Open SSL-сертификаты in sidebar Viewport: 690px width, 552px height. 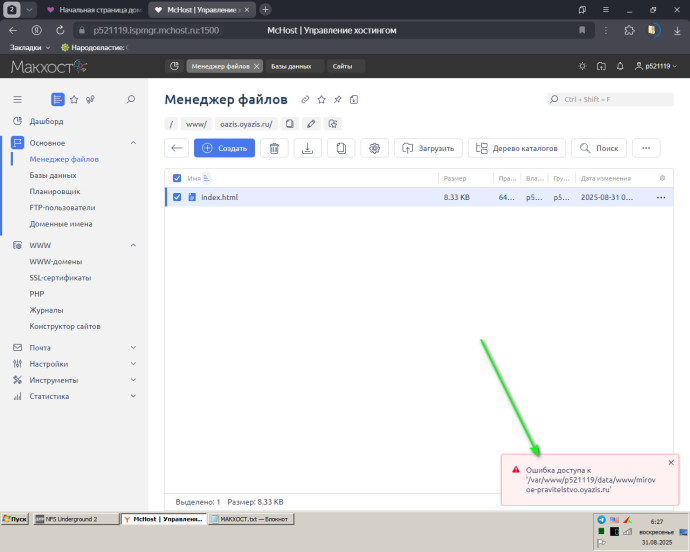pos(60,278)
